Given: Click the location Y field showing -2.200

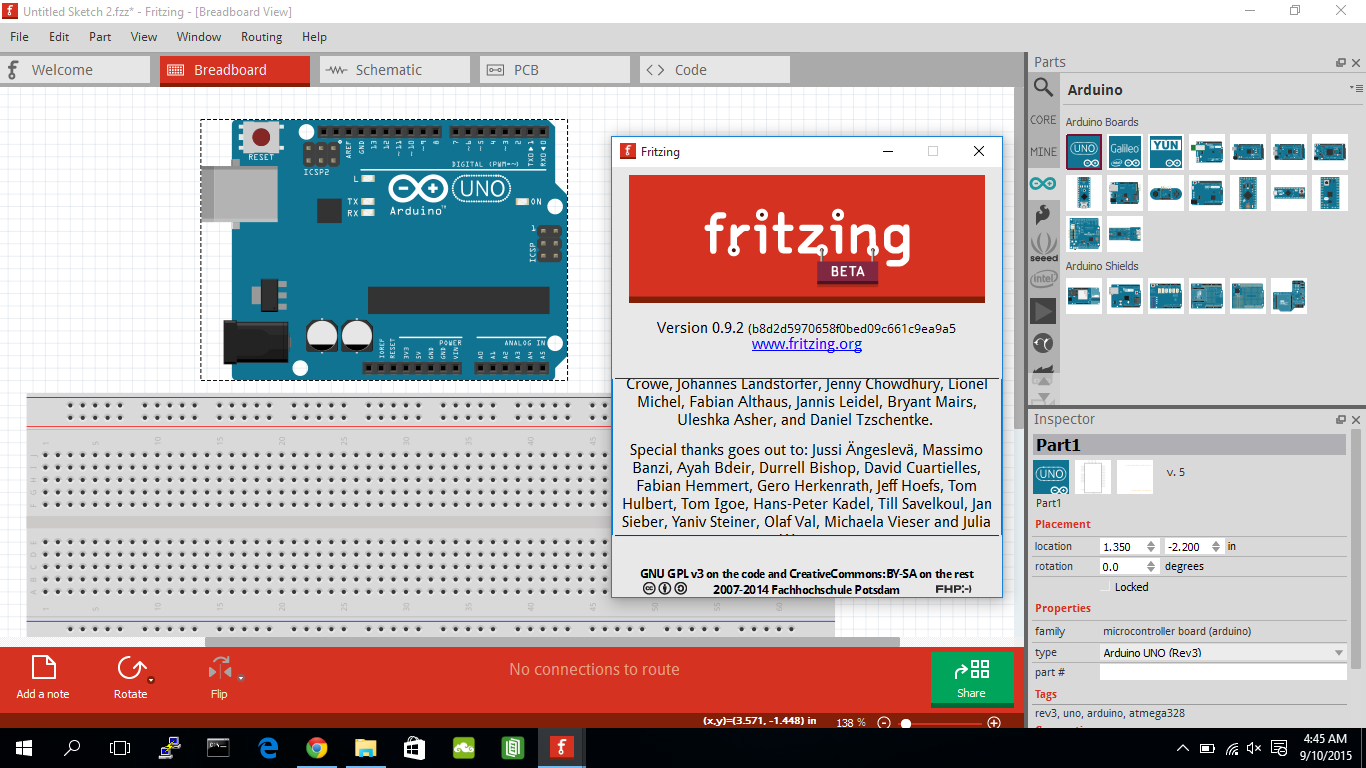Looking at the screenshot, I should point(1194,546).
